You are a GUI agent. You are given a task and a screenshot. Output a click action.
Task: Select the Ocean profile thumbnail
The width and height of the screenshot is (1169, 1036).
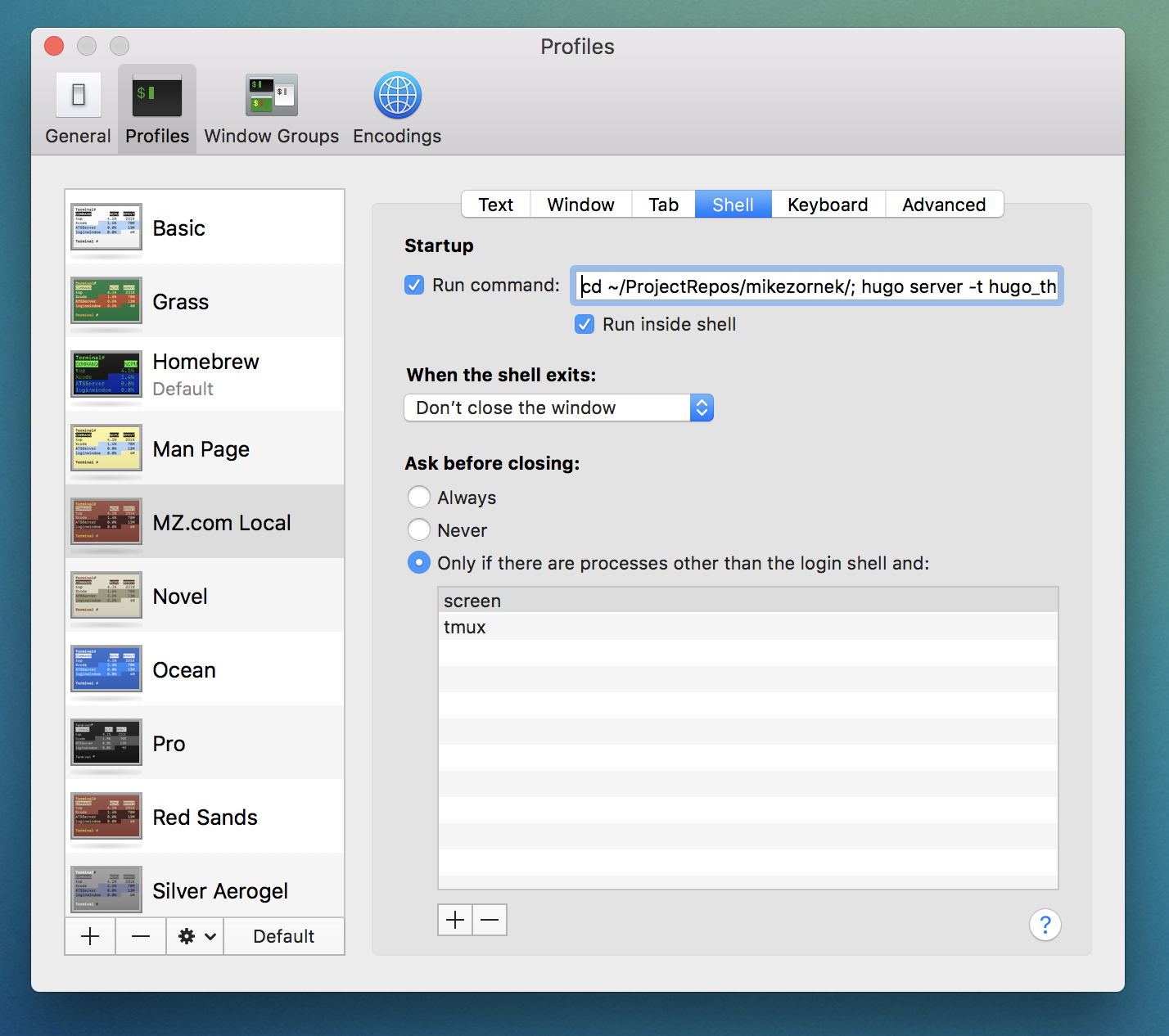click(x=106, y=669)
